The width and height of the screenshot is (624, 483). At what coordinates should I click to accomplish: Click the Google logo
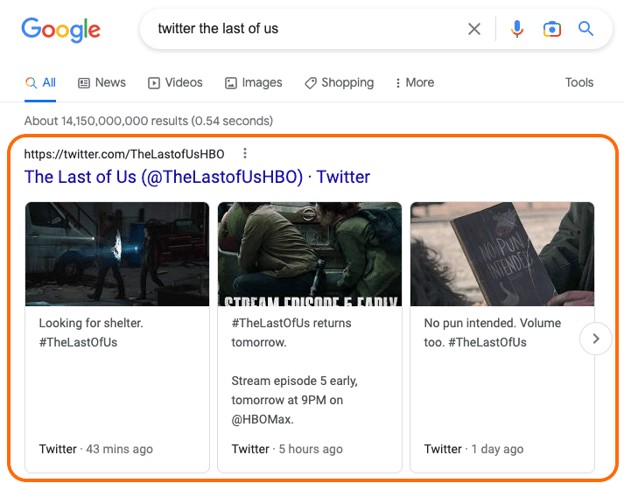point(61,30)
